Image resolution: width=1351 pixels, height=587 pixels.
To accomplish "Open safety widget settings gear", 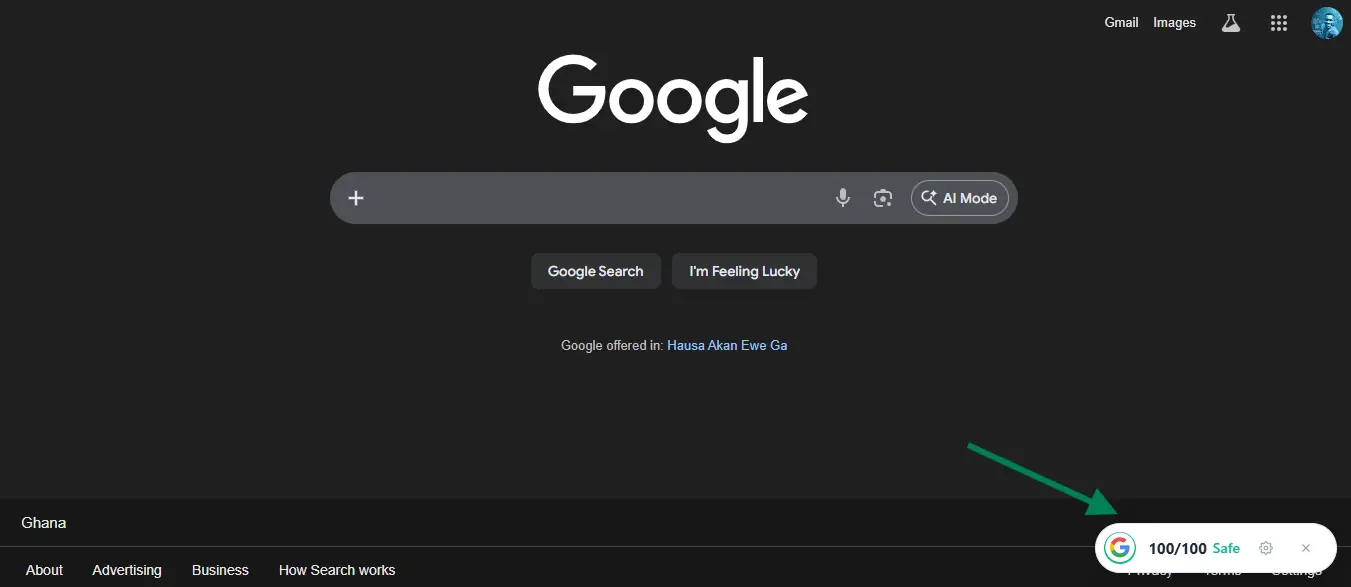I will (1266, 548).
